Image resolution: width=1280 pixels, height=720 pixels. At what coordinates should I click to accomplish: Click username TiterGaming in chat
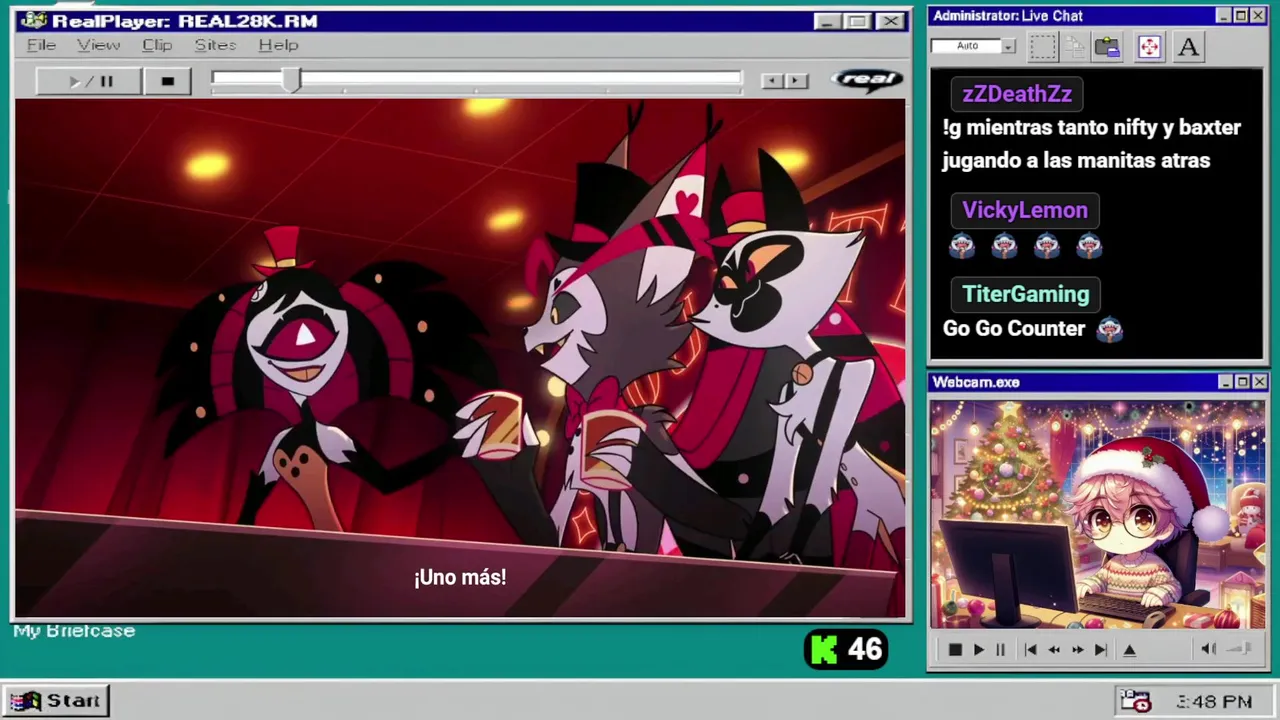pos(1026,294)
